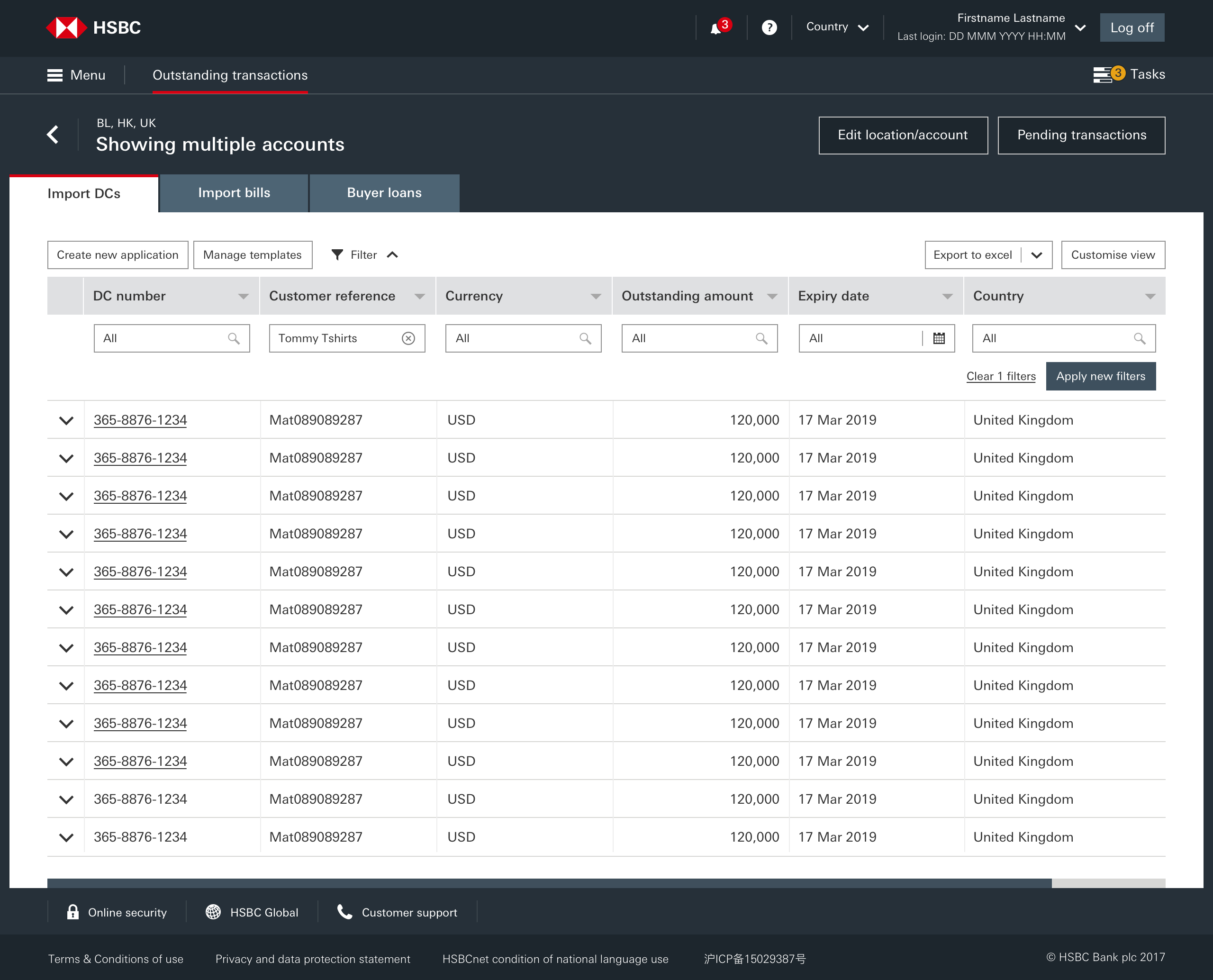Viewport: 1213px width, 980px height.
Task: Open the hamburger Menu icon
Action: click(55, 75)
